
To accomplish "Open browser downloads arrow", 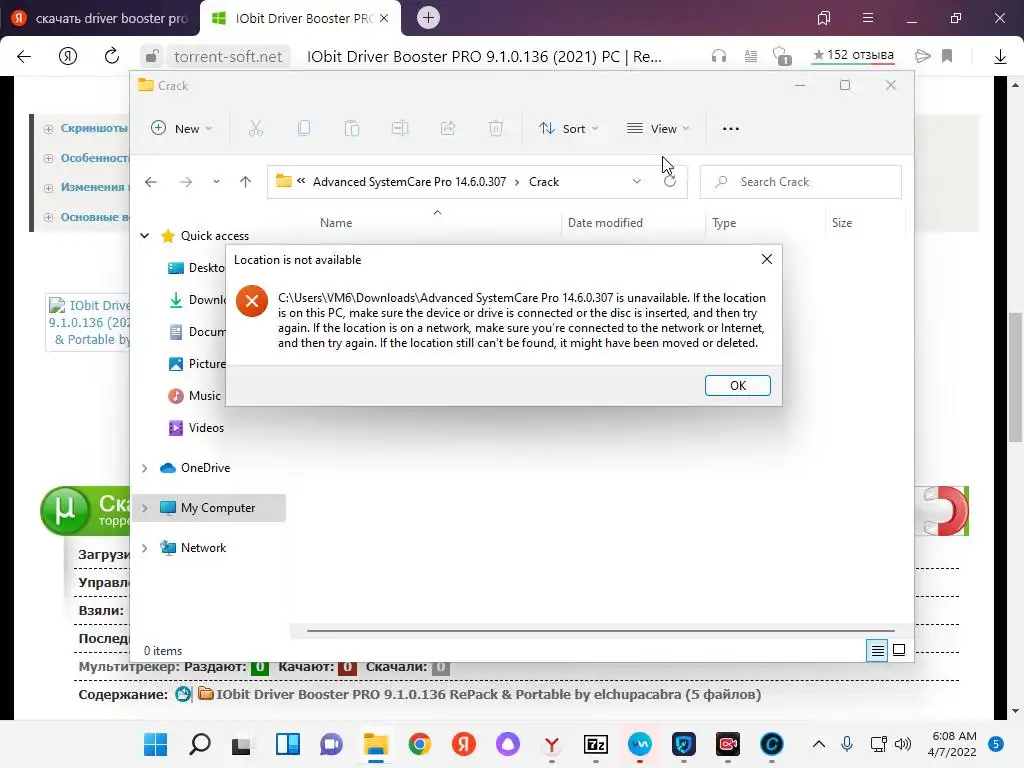I will (x=1000, y=57).
